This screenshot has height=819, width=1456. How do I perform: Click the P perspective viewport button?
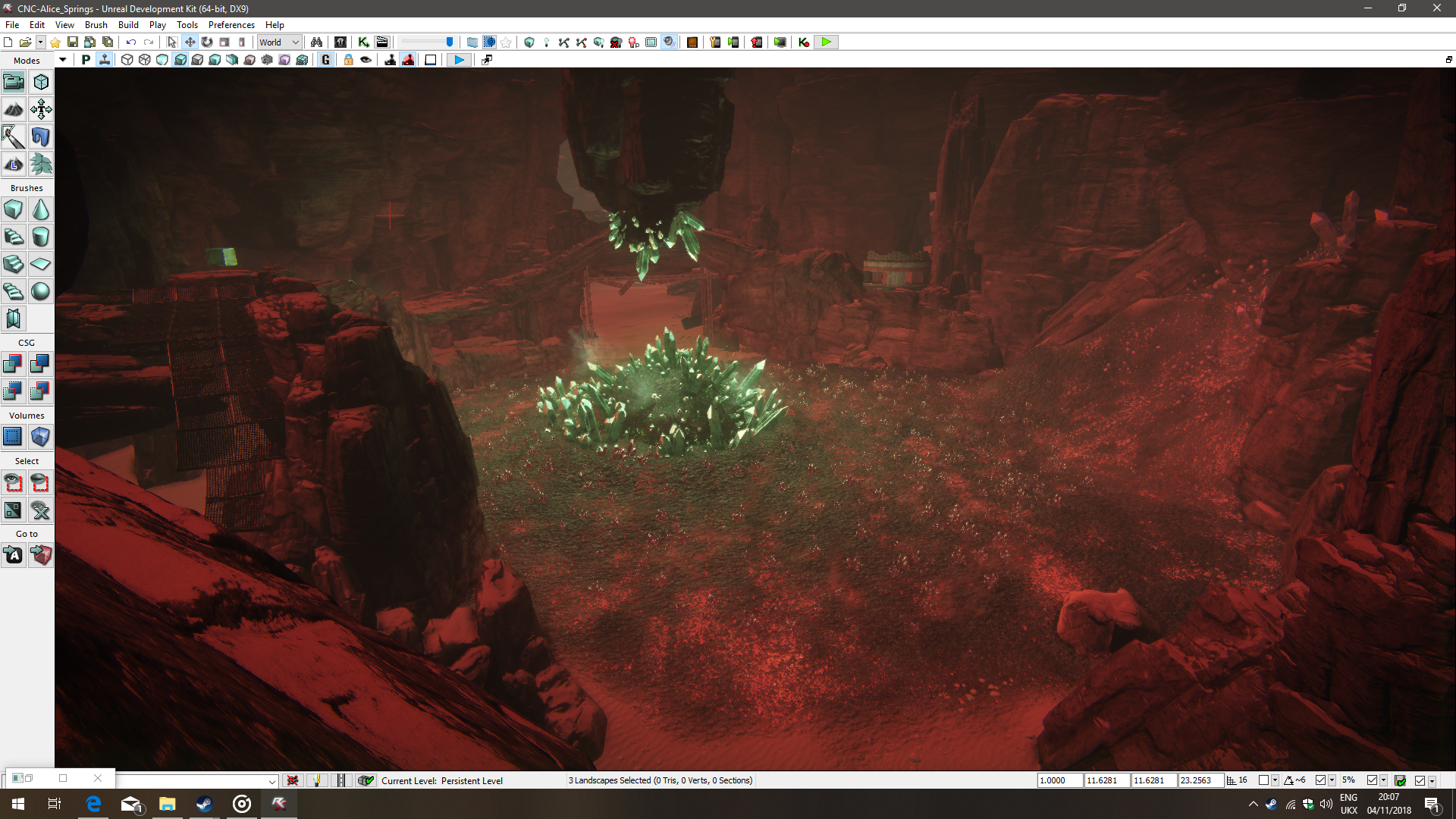coord(86,60)
